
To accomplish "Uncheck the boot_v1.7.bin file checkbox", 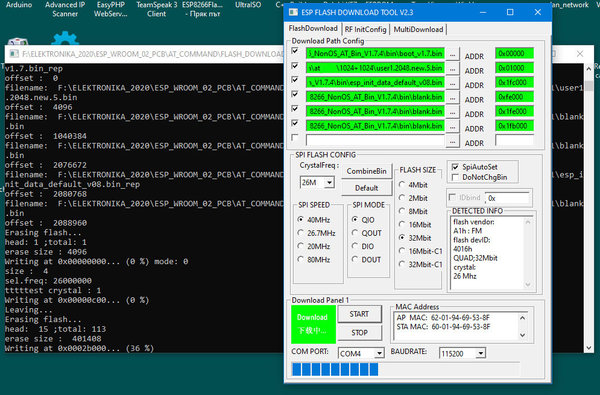I will [295, 51].
